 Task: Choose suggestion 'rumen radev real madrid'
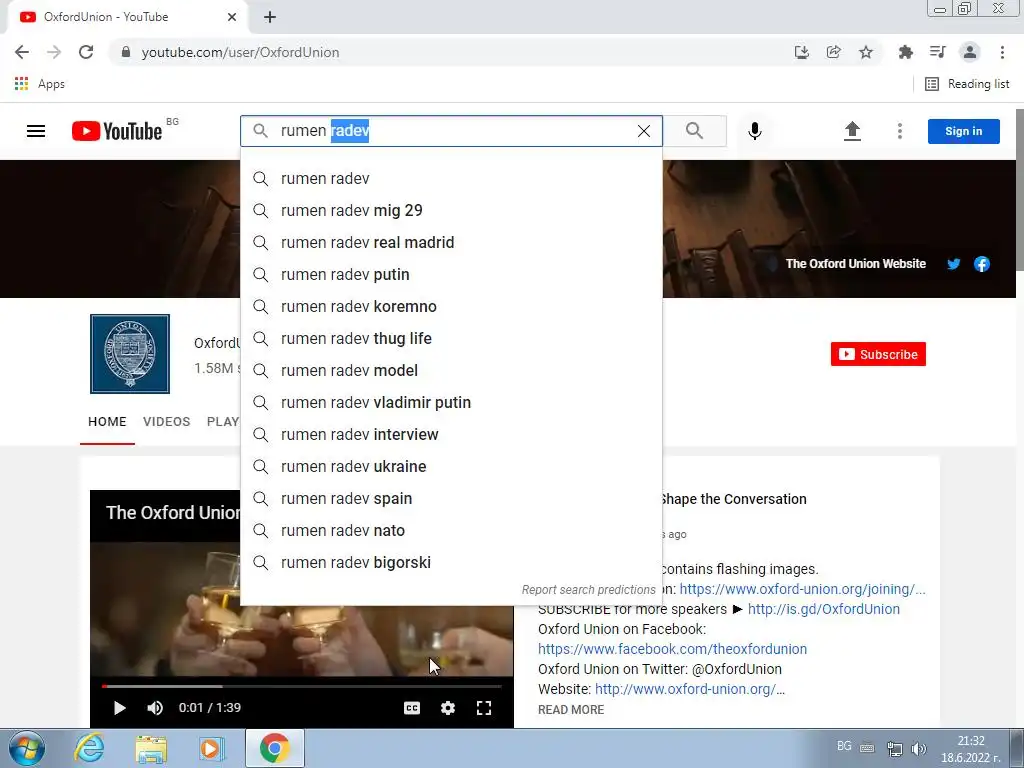pyautogui.click(x=451, y=242)
